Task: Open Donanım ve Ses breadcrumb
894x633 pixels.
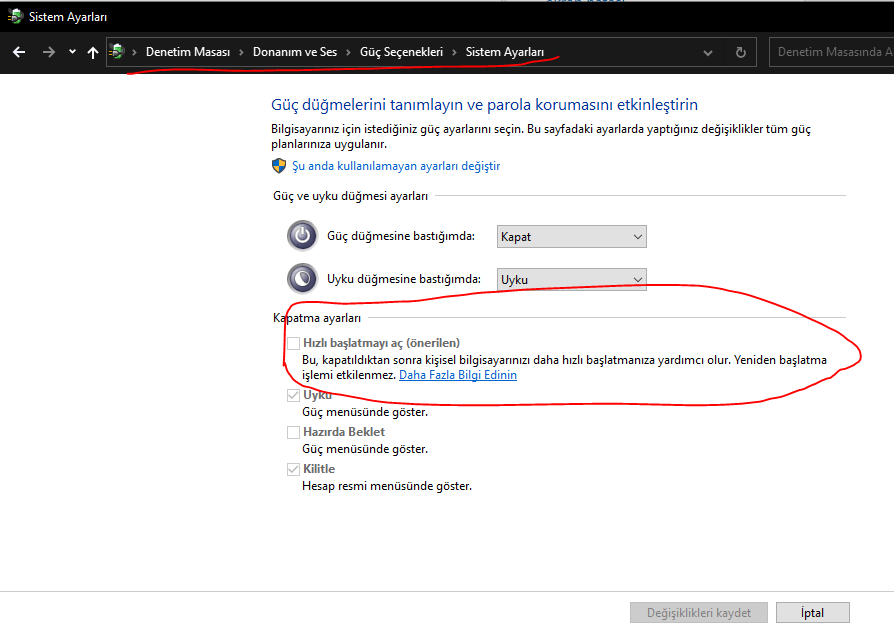Action: click(x=295, y=52)
